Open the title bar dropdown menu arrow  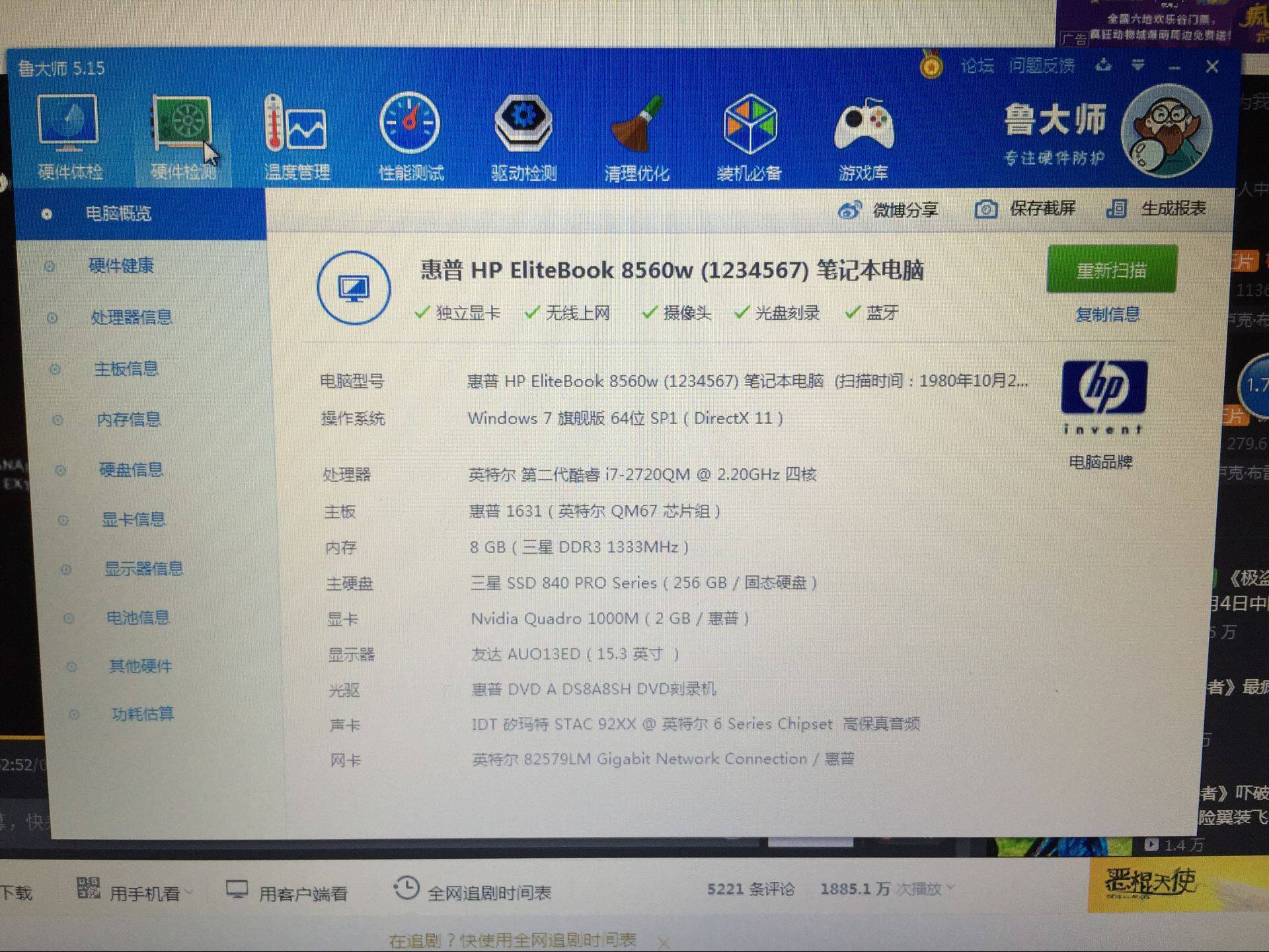[x=1137, y=65]
